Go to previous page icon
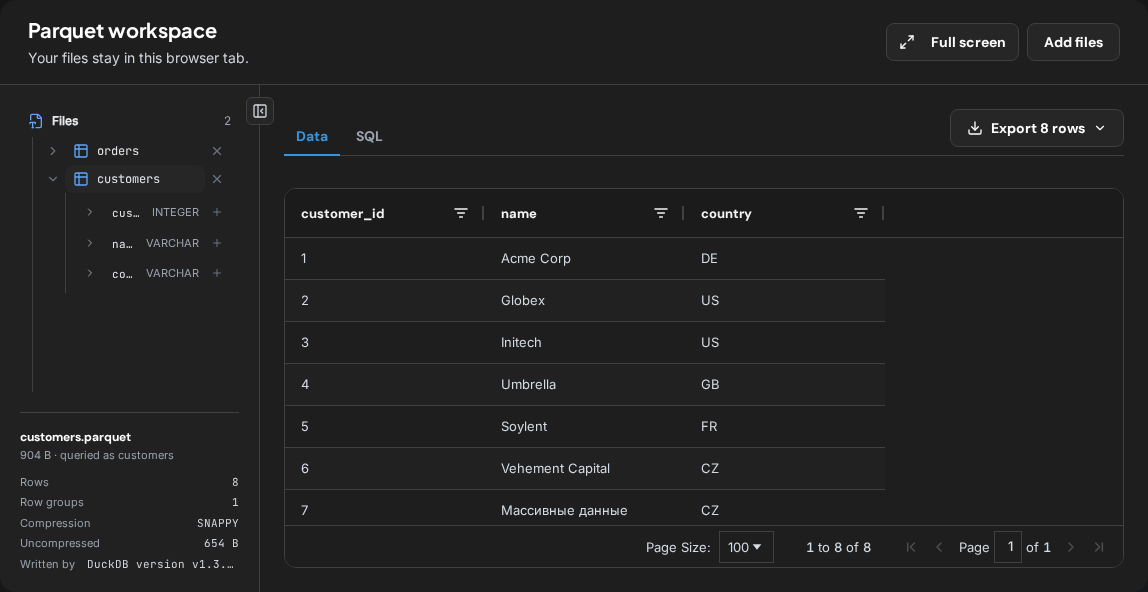Viewport: 1148px width, 592px height. tap(939, 547)
